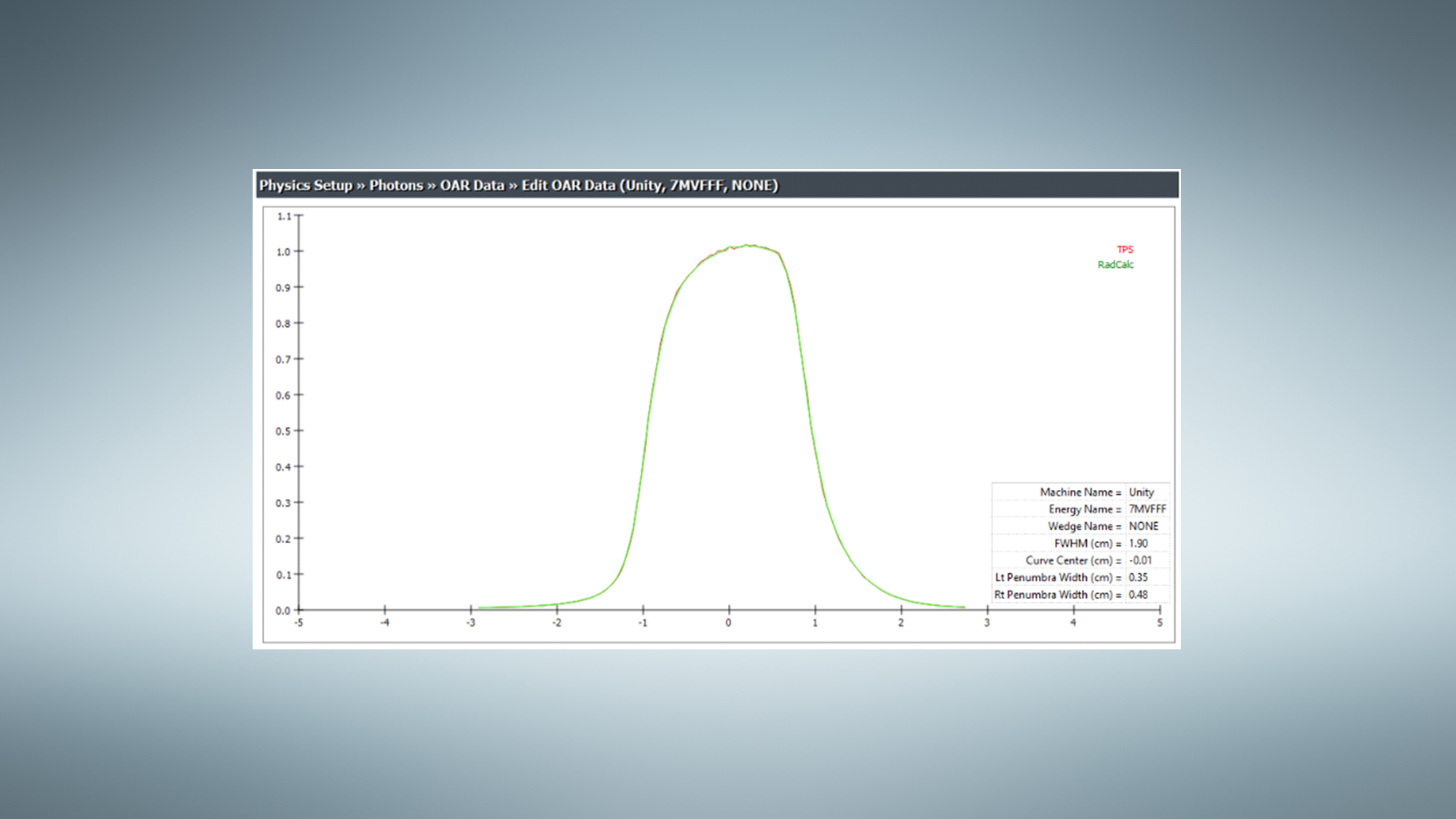The image size is (1456, 819).
Task: Click the 'OAR Data' breadcrumb segment
Action: pyautogui.click(x=472, y=186)
